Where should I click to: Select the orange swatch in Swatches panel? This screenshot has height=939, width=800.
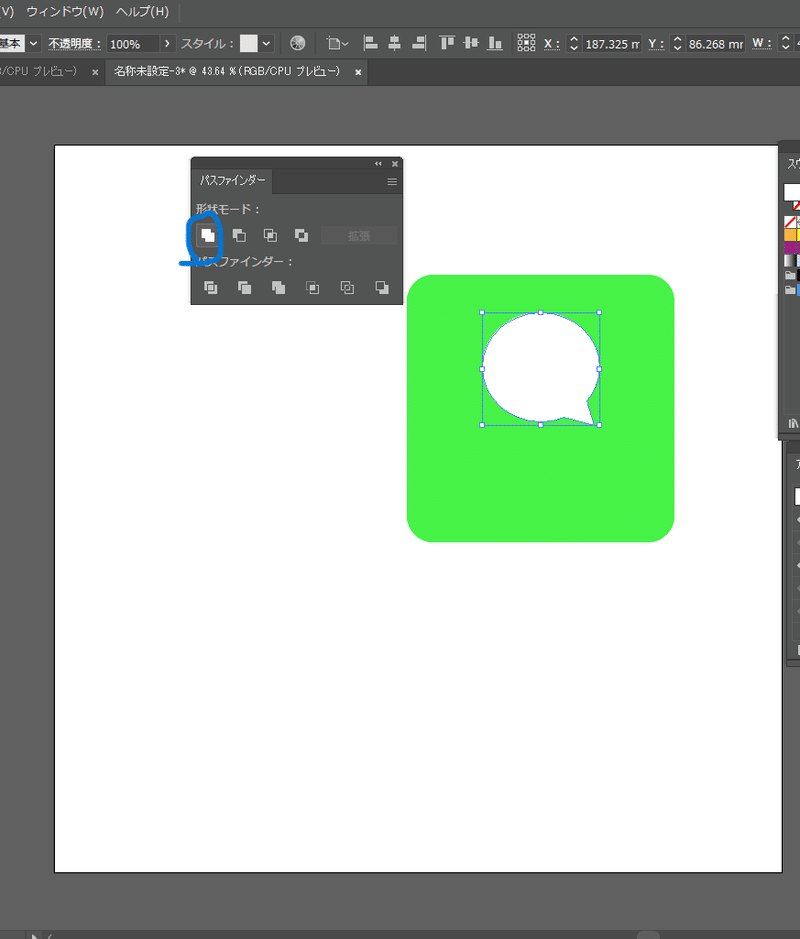790,235
